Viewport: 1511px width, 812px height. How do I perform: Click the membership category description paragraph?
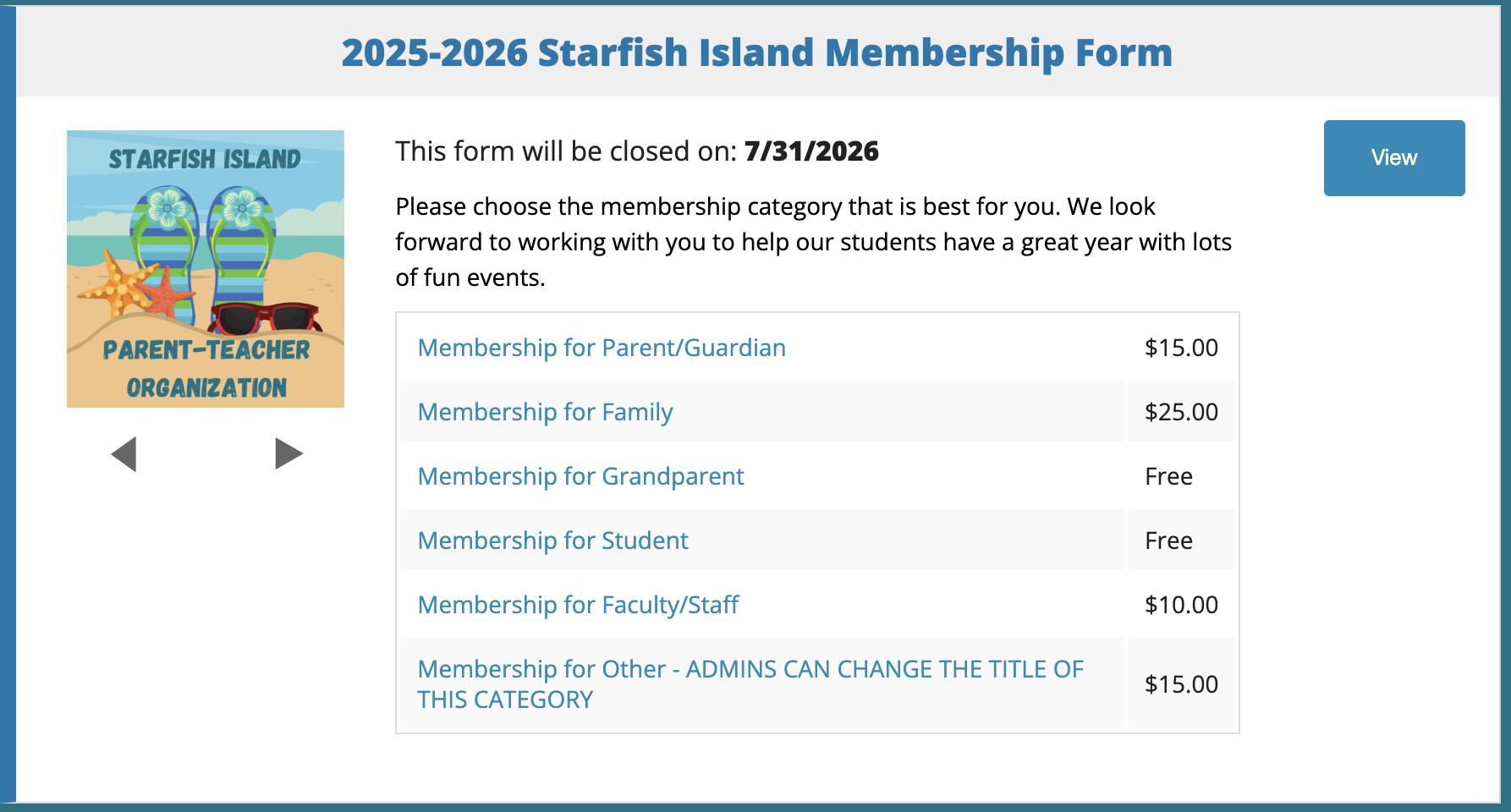813,242
